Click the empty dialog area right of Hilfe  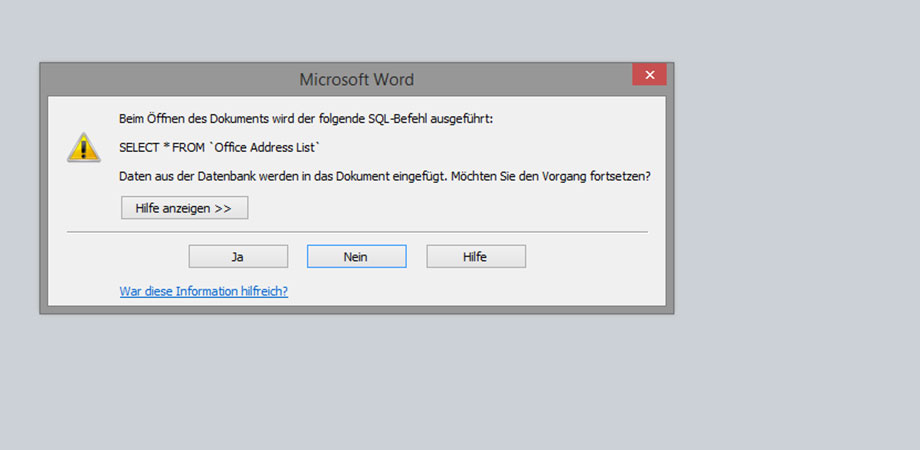click(x=590, y=257)
